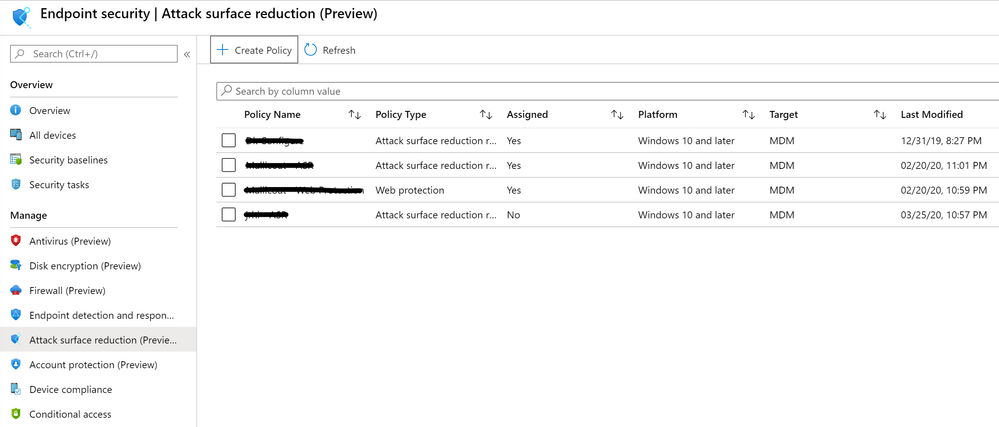Go to Security baselines
999x427 pixels.
coord(68,160)
